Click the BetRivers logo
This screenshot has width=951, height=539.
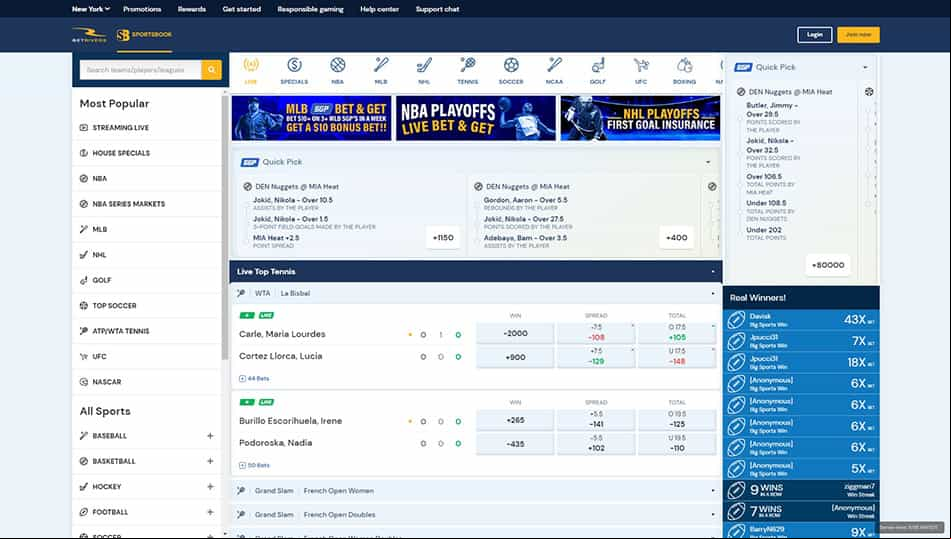tap(89, 35)
